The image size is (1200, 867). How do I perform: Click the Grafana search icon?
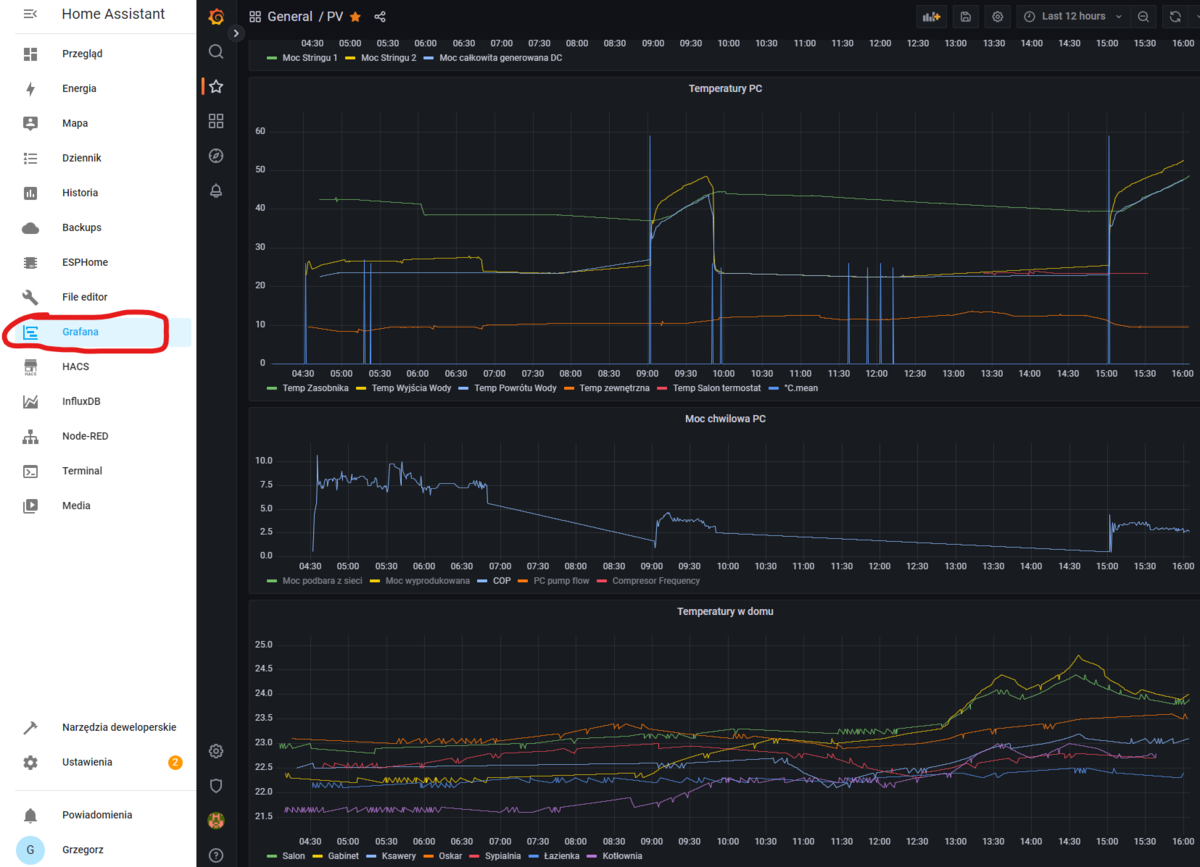pyautogui.click(x=216, y=51)
